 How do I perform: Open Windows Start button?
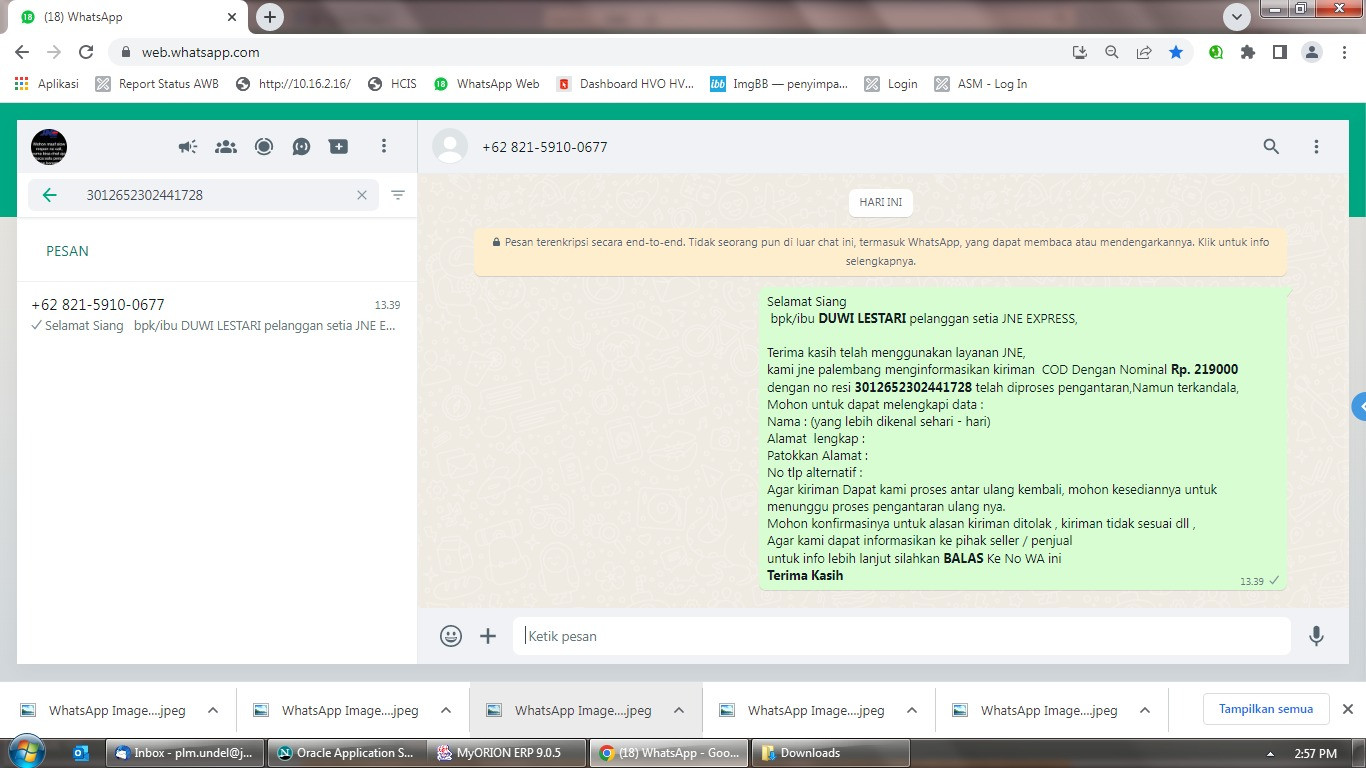pyautogui.click(x=26, y=752)
